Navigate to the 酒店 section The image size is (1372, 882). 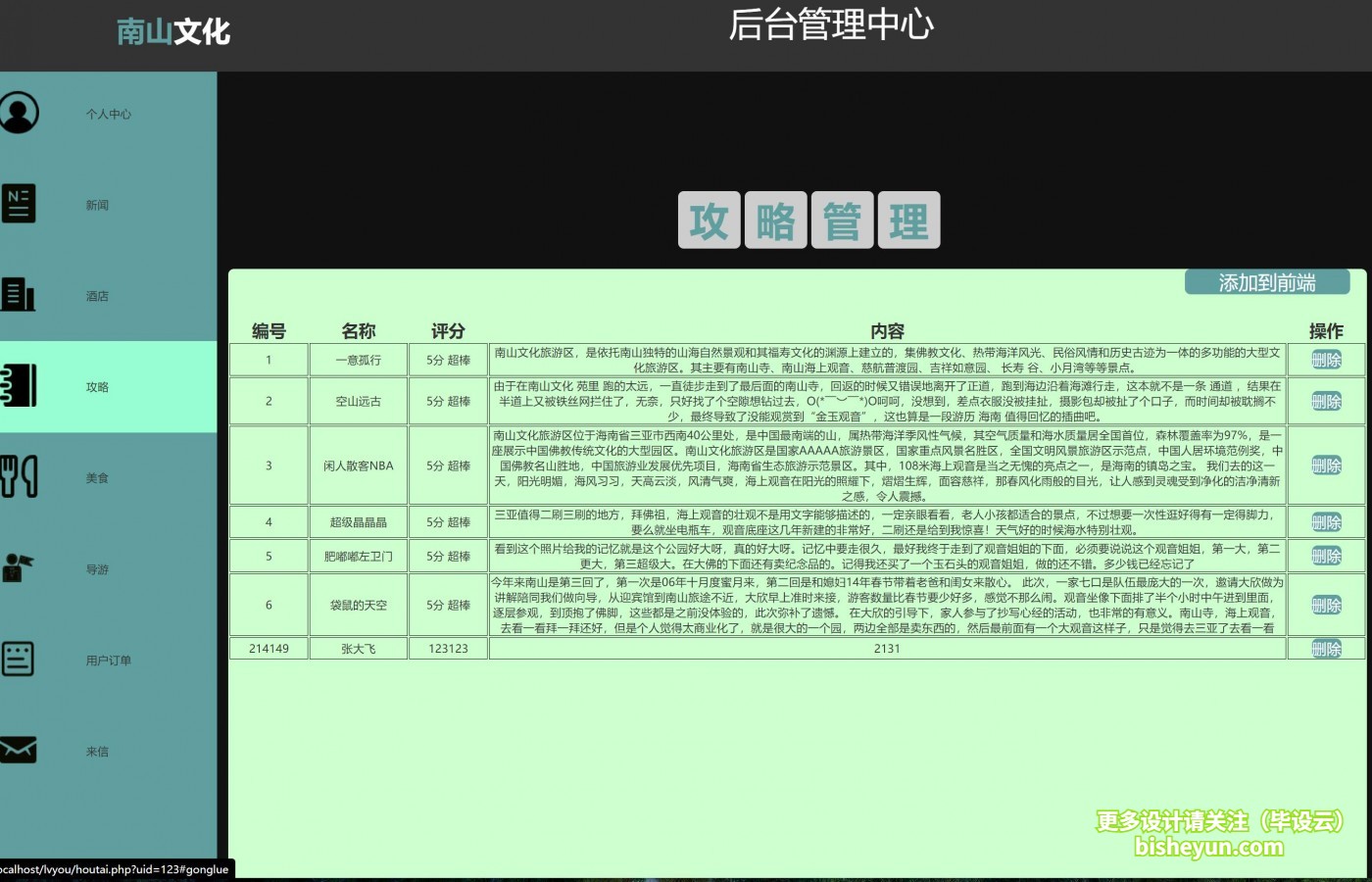[98, 295]
